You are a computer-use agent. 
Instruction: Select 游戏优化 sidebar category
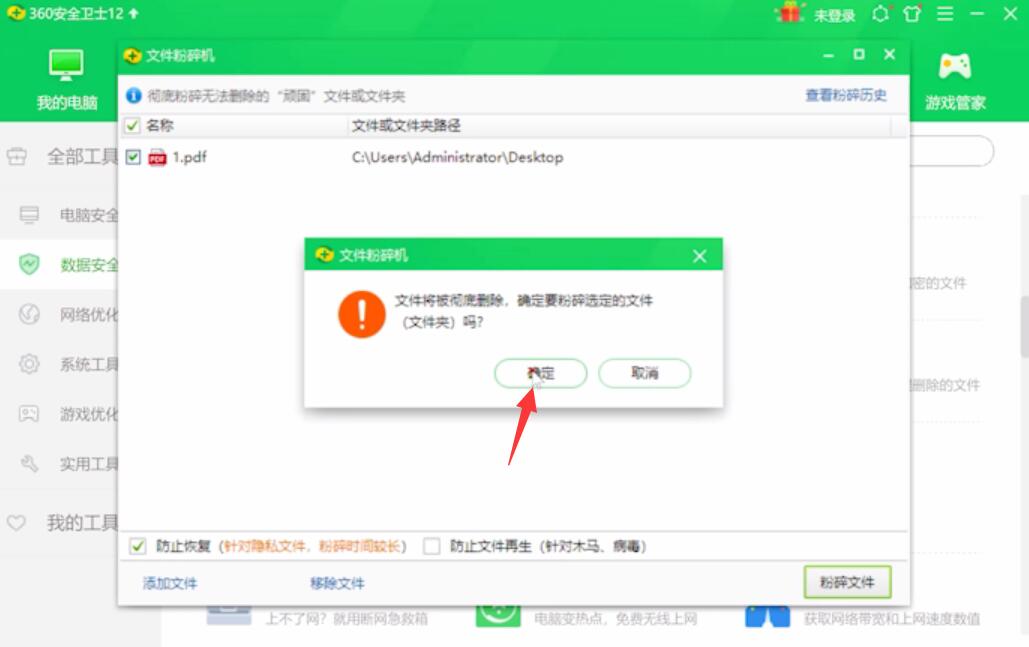pos(89,415)
